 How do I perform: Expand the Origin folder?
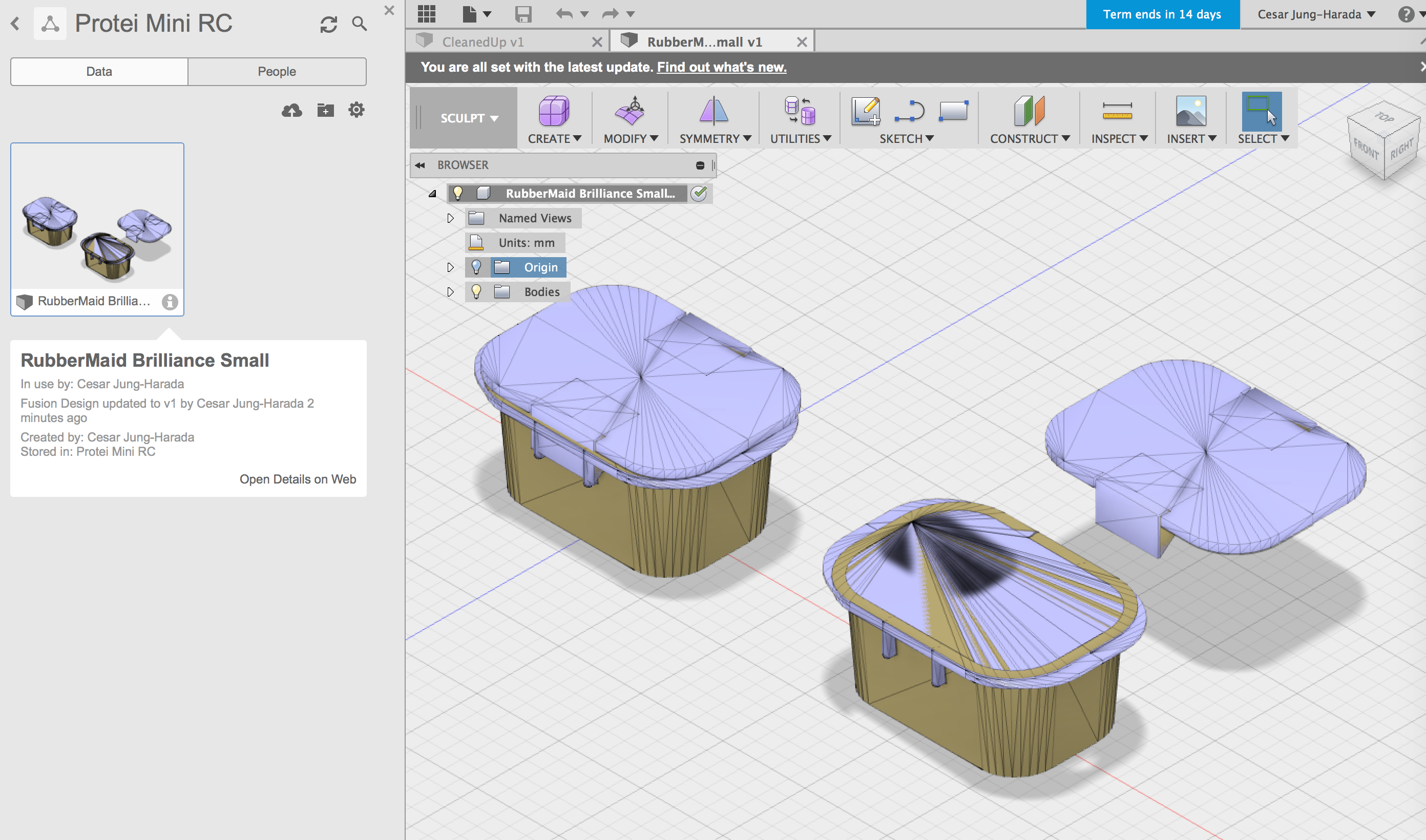click(450, 267)
